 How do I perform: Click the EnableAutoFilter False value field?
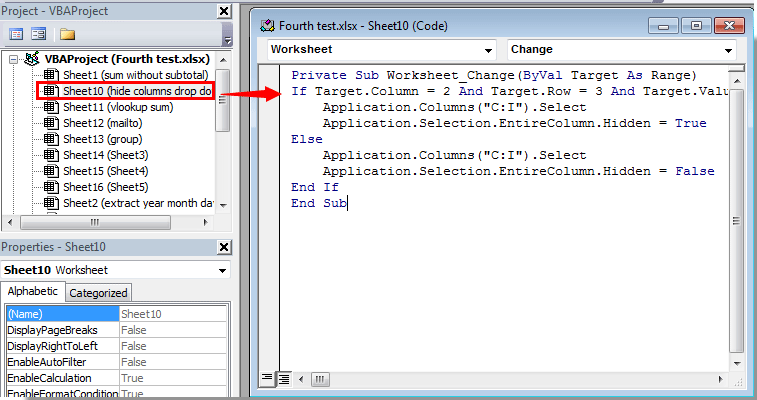click(172, 362)
